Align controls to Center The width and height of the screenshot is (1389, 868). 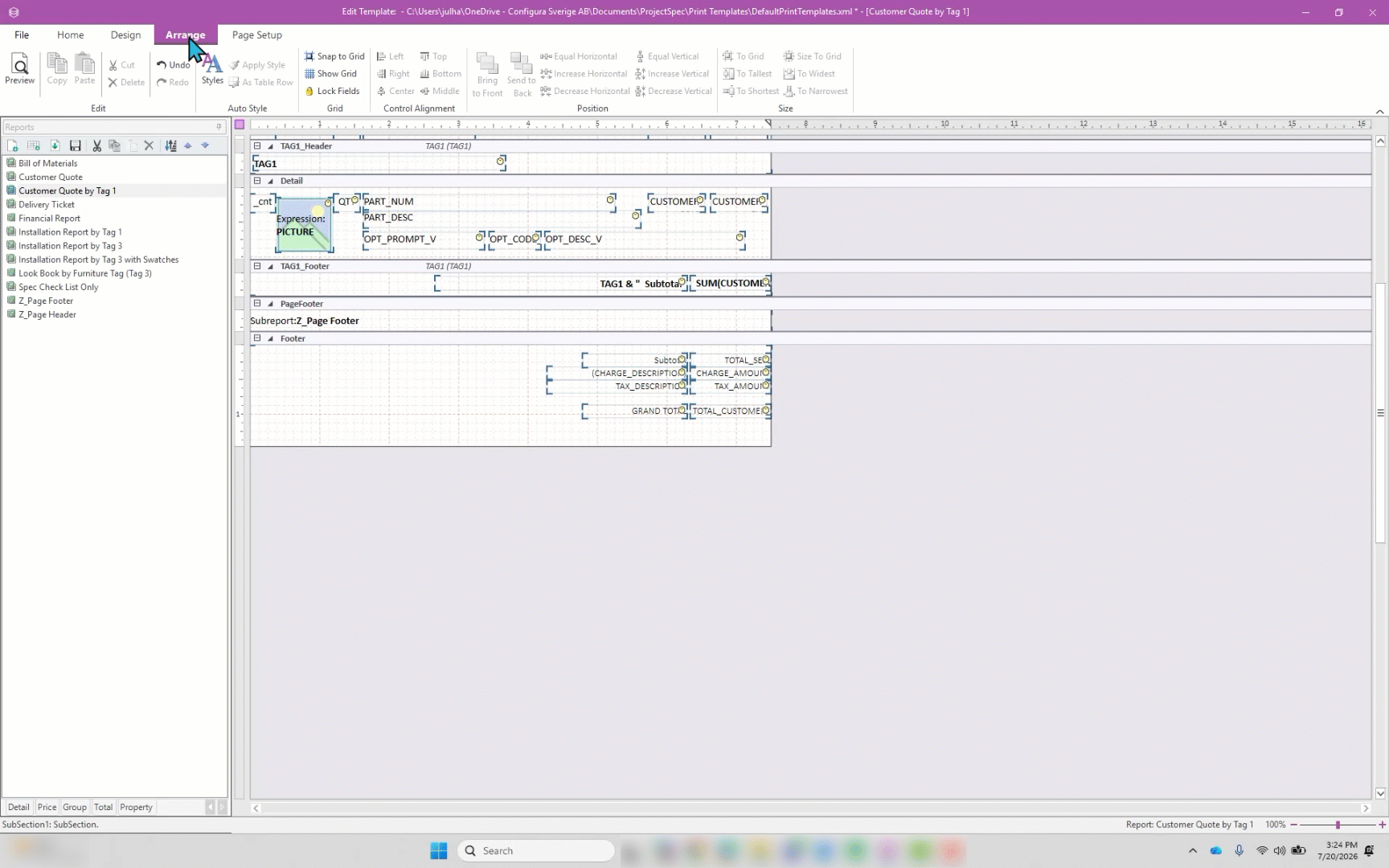[x=395, y=91]
